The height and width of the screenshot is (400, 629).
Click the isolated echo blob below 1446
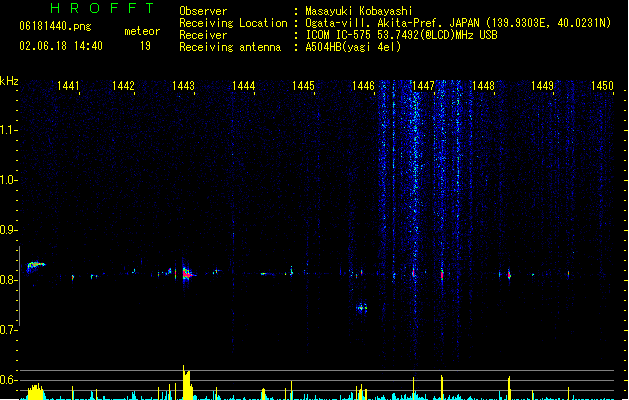(x=361, y=308)
